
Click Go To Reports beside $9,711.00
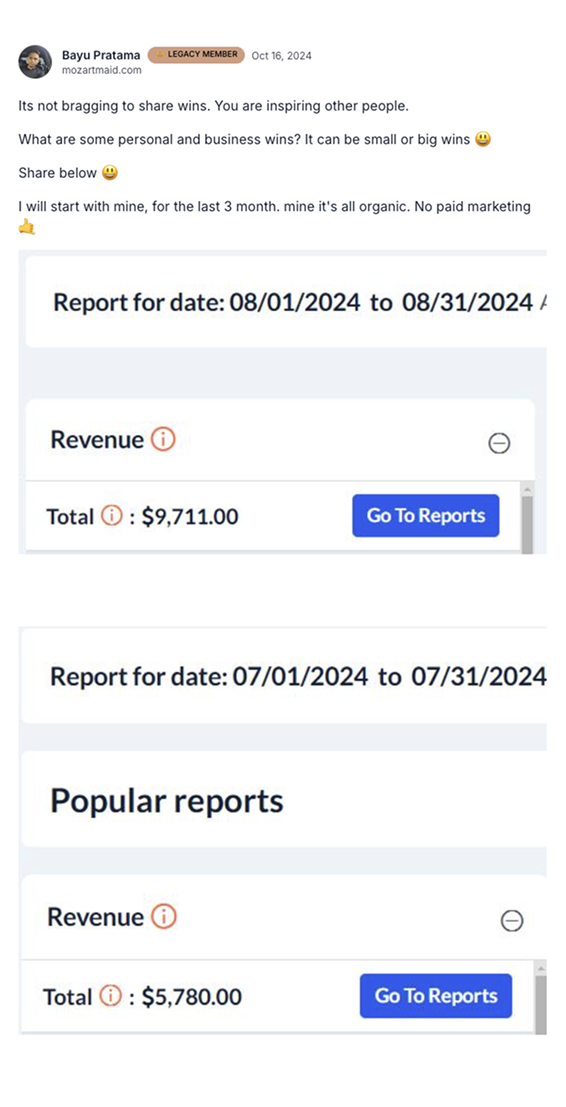pyautogui.click(x=426, y=515)
